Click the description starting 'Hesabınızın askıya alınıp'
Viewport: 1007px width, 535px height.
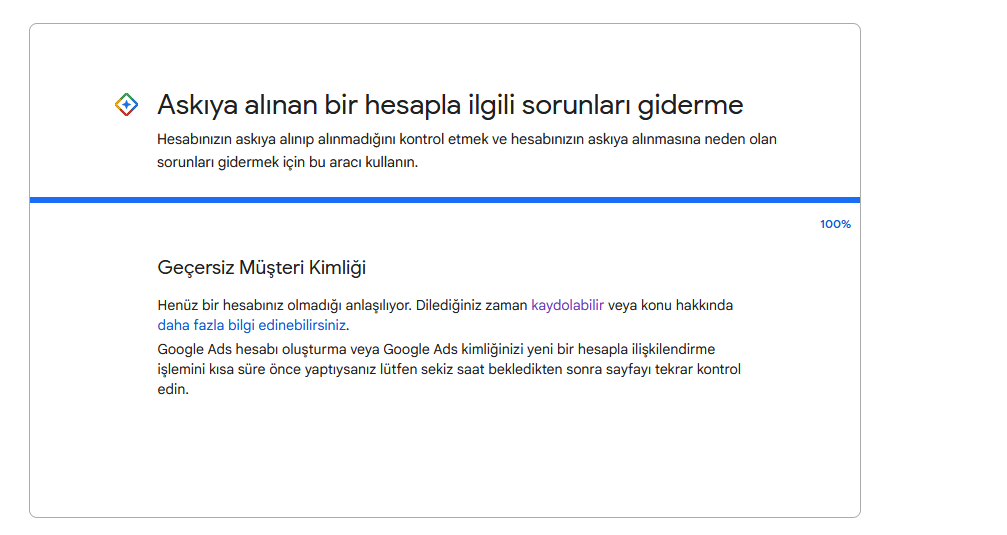[467, 150]
